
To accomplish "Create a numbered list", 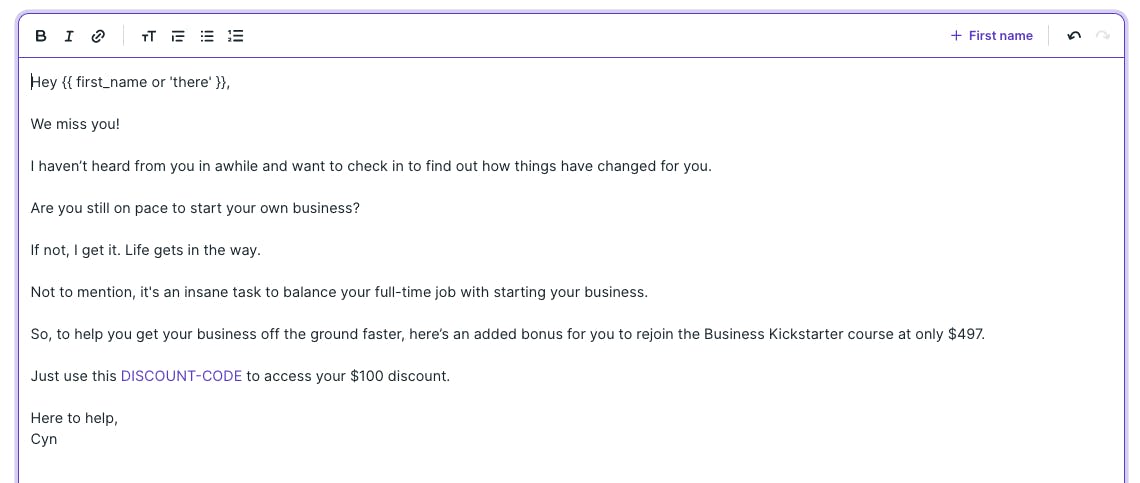I will (x=236, y=36).
